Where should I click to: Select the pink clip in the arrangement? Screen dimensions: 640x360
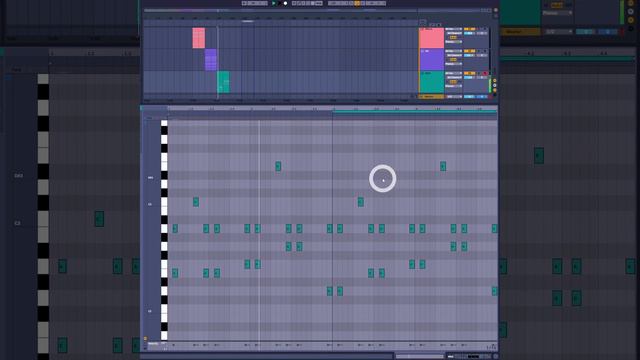click(199, 38)
